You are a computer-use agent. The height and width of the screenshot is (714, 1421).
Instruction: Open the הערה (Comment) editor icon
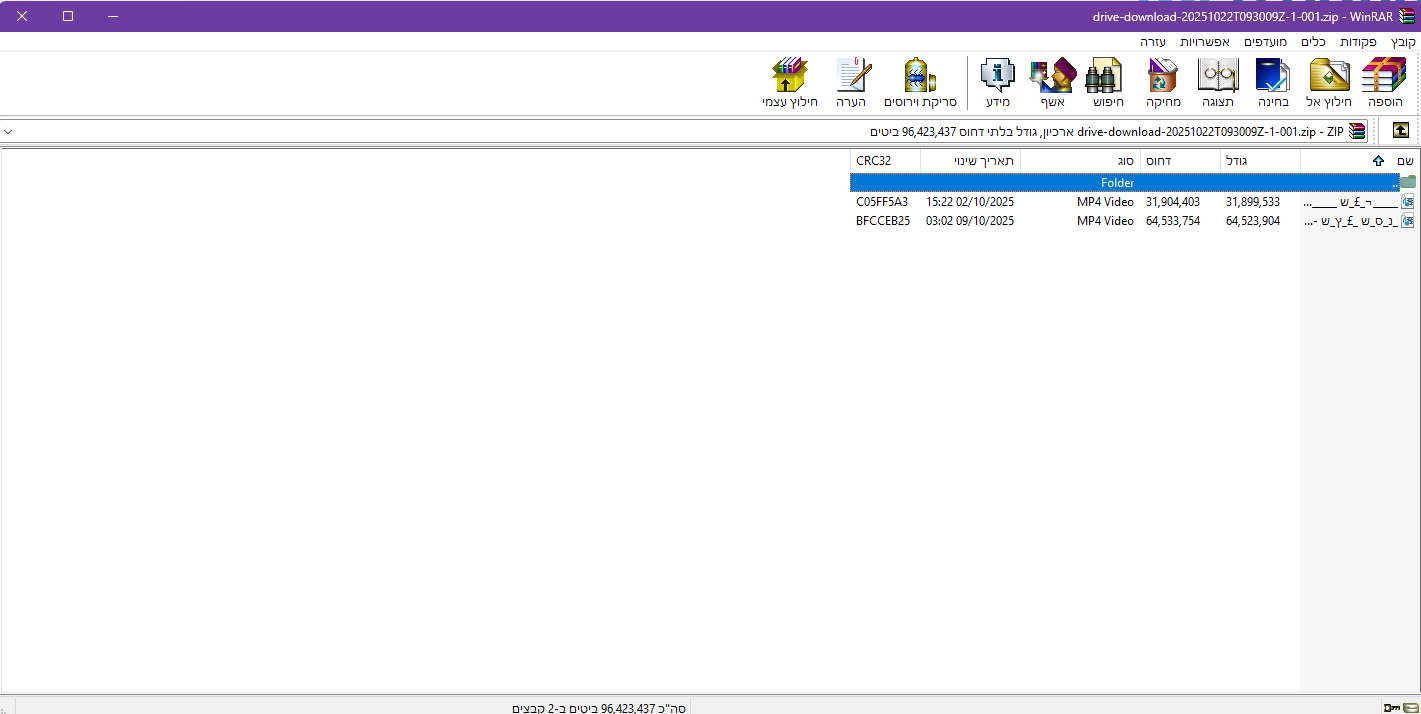[853, 82]
